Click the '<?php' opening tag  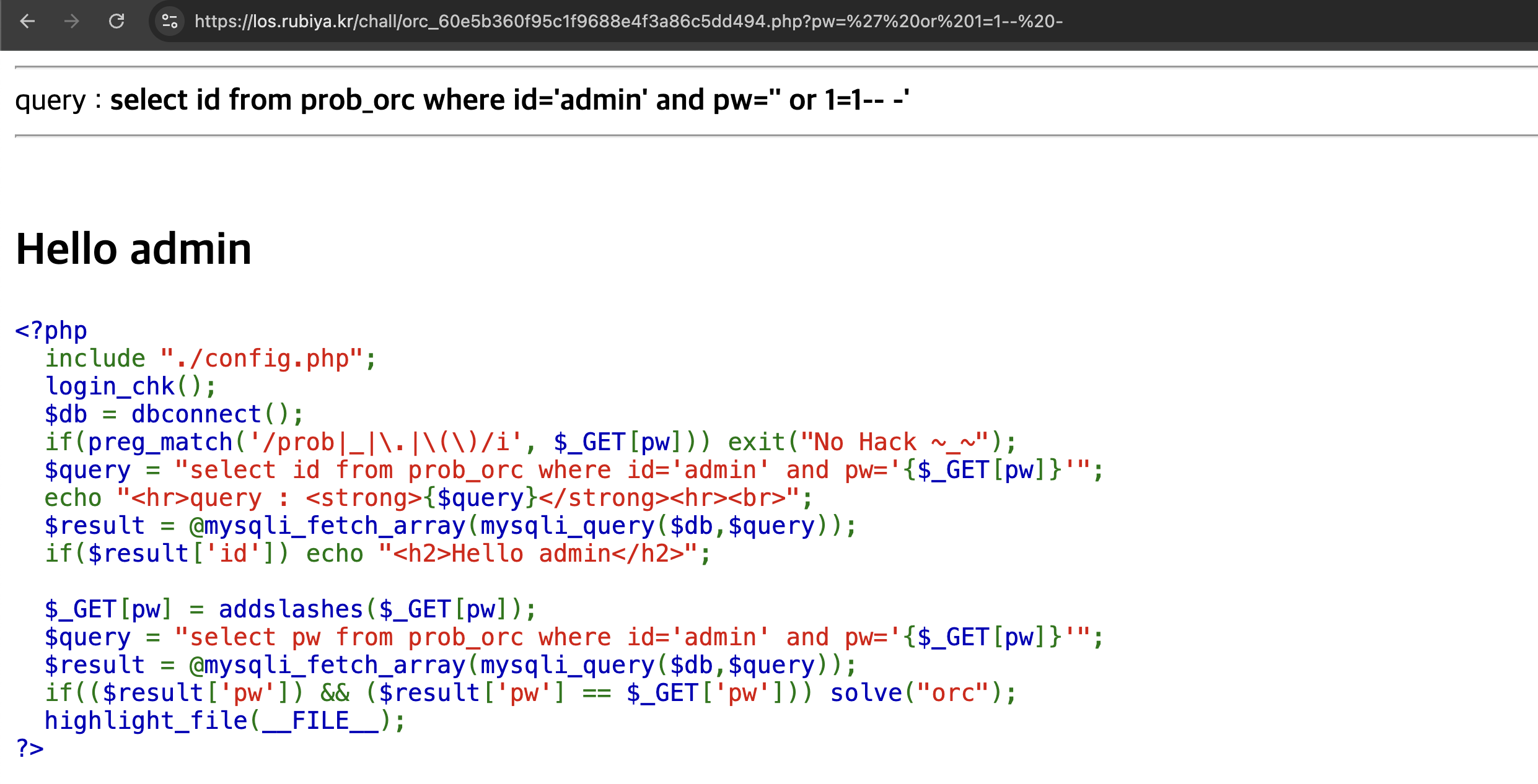coord(51,330)
